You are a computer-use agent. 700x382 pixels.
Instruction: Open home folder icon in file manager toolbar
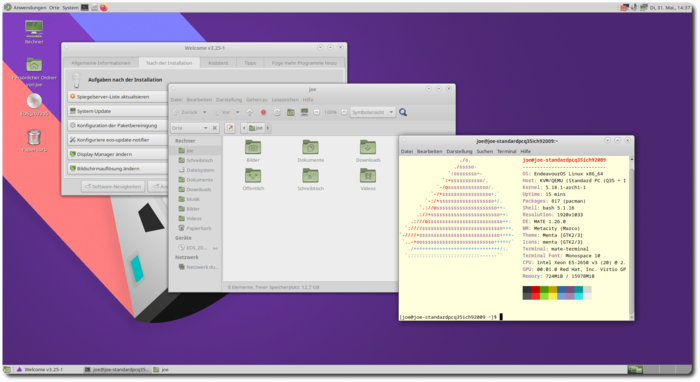point(291,112)
